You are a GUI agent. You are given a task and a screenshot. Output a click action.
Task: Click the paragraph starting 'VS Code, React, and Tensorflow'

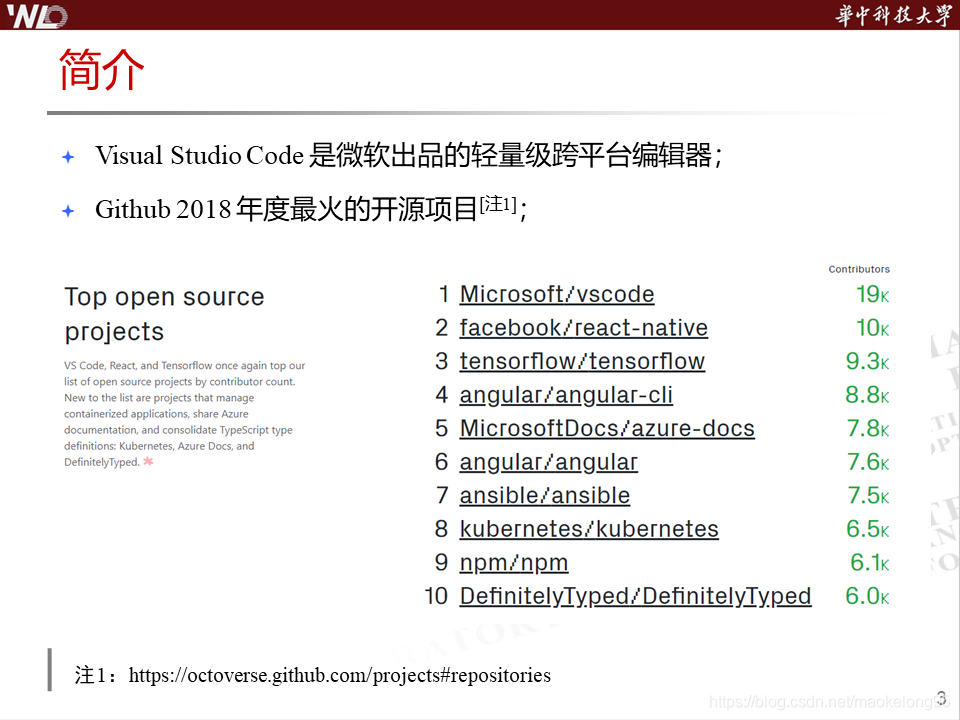184,414
